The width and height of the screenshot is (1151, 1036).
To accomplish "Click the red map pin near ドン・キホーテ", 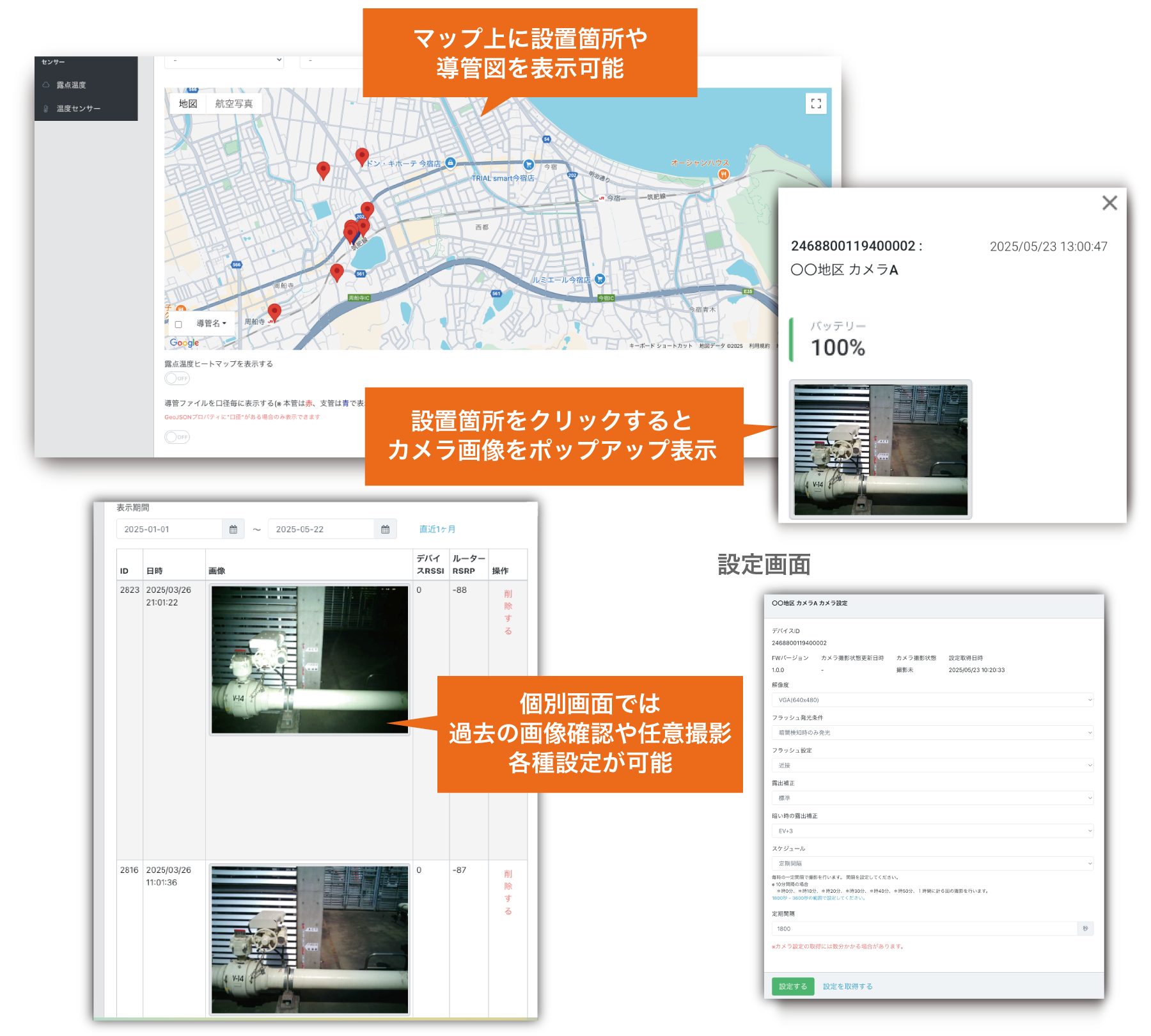I will [362, 156].
